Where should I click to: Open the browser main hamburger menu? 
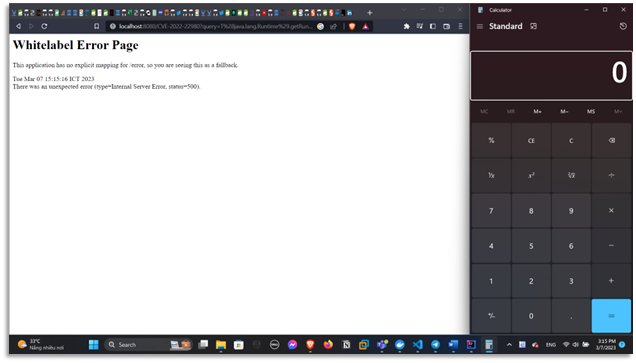click(x=460, y=26)
